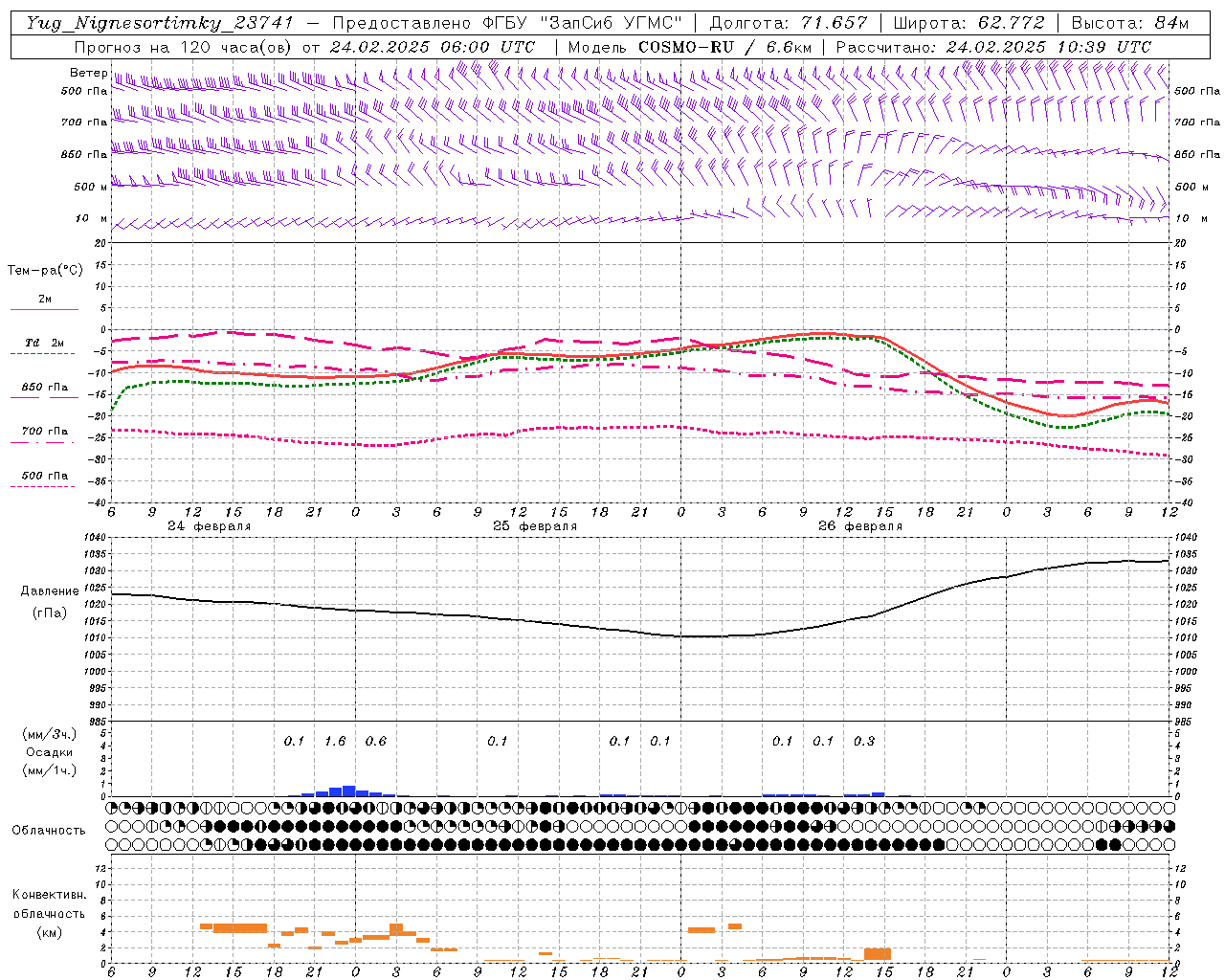Image resolution: width=1225 pixels, height=980 pixels.
Task: Select the Модель COSMO-RU / 6.6км text
Action: (690, 47)
